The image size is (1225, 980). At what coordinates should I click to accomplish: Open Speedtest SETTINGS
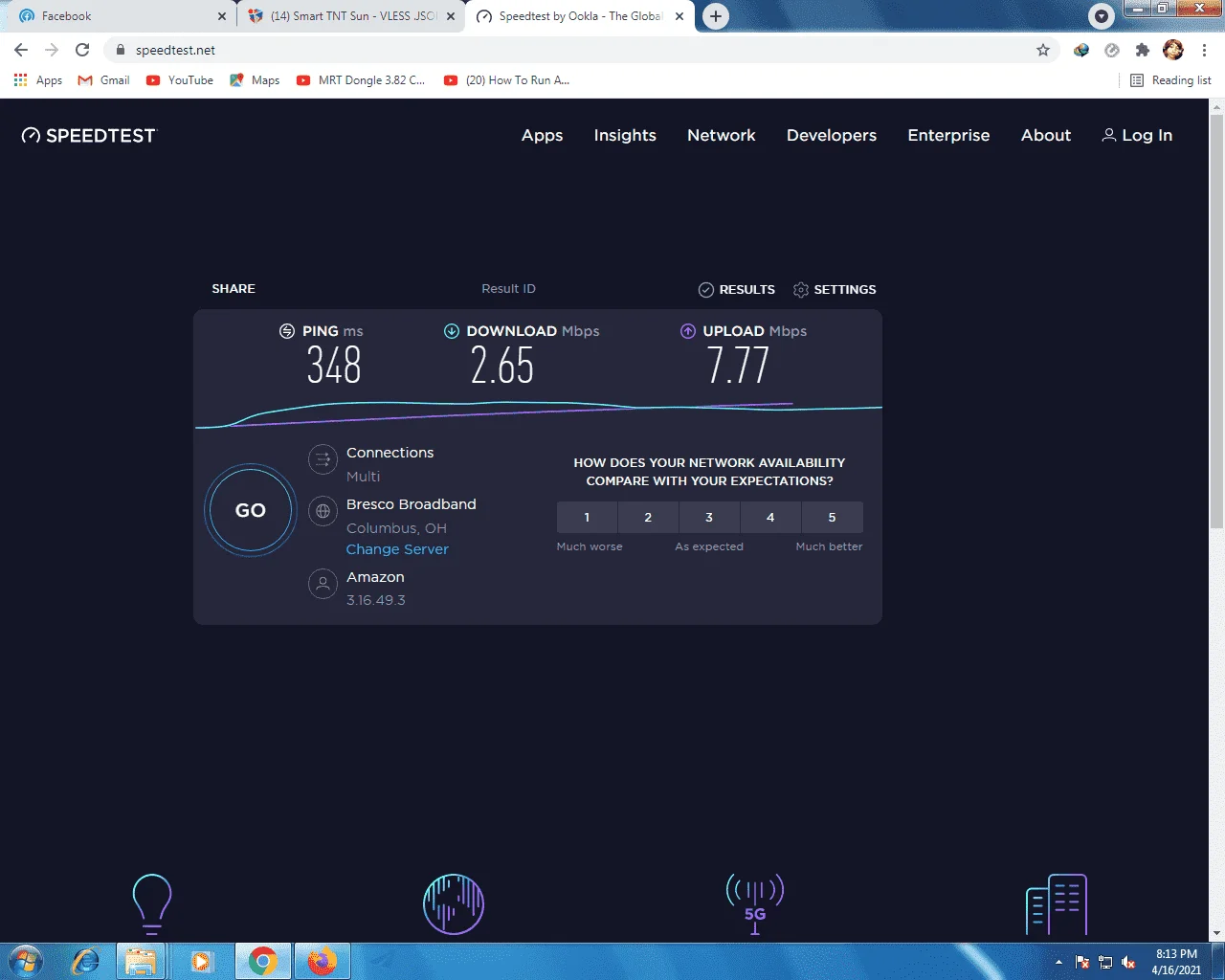(x=835, y=289)
